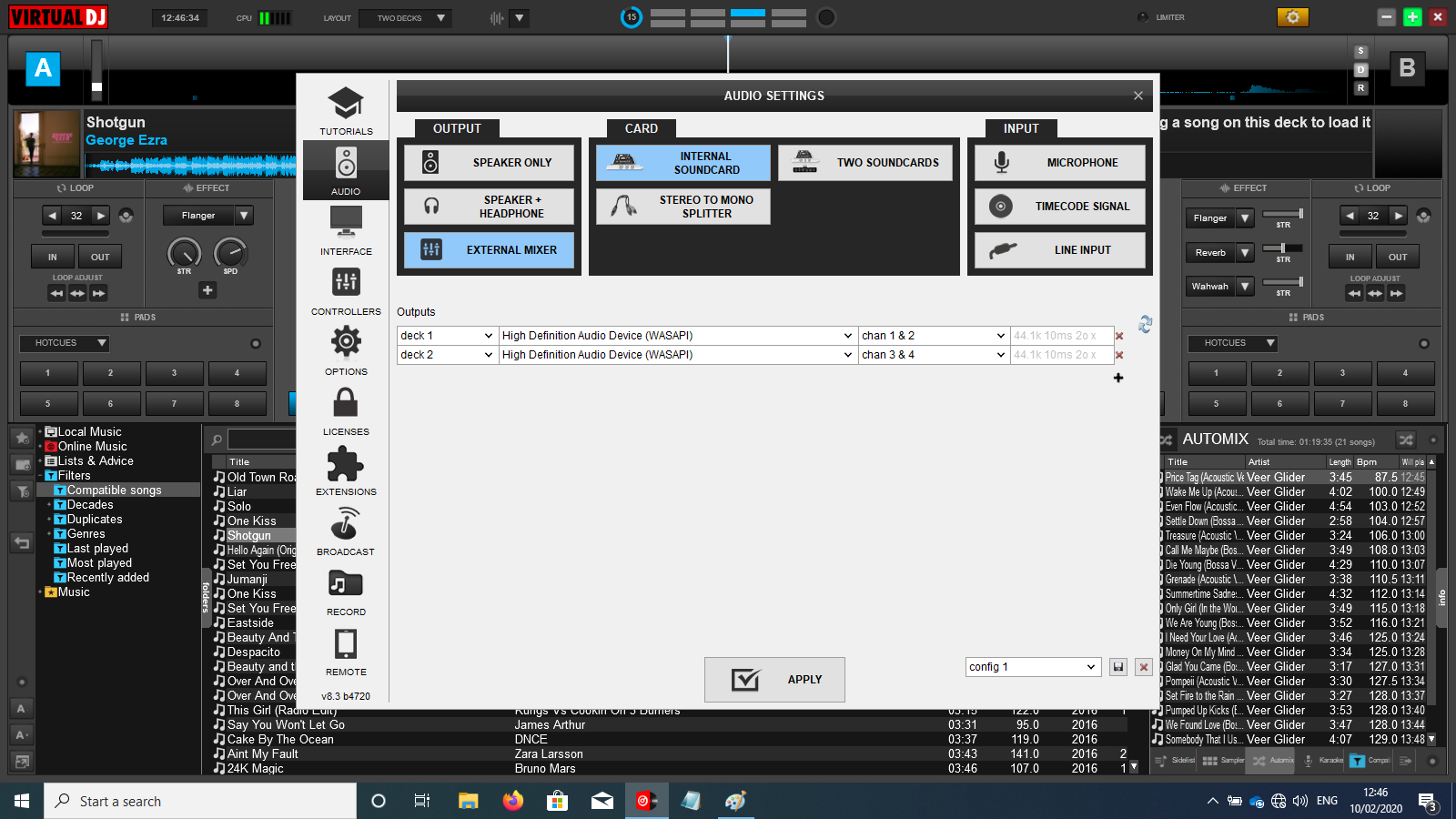Apply the audio settings
Viewport: 1456px width, 819px height.
774,680
